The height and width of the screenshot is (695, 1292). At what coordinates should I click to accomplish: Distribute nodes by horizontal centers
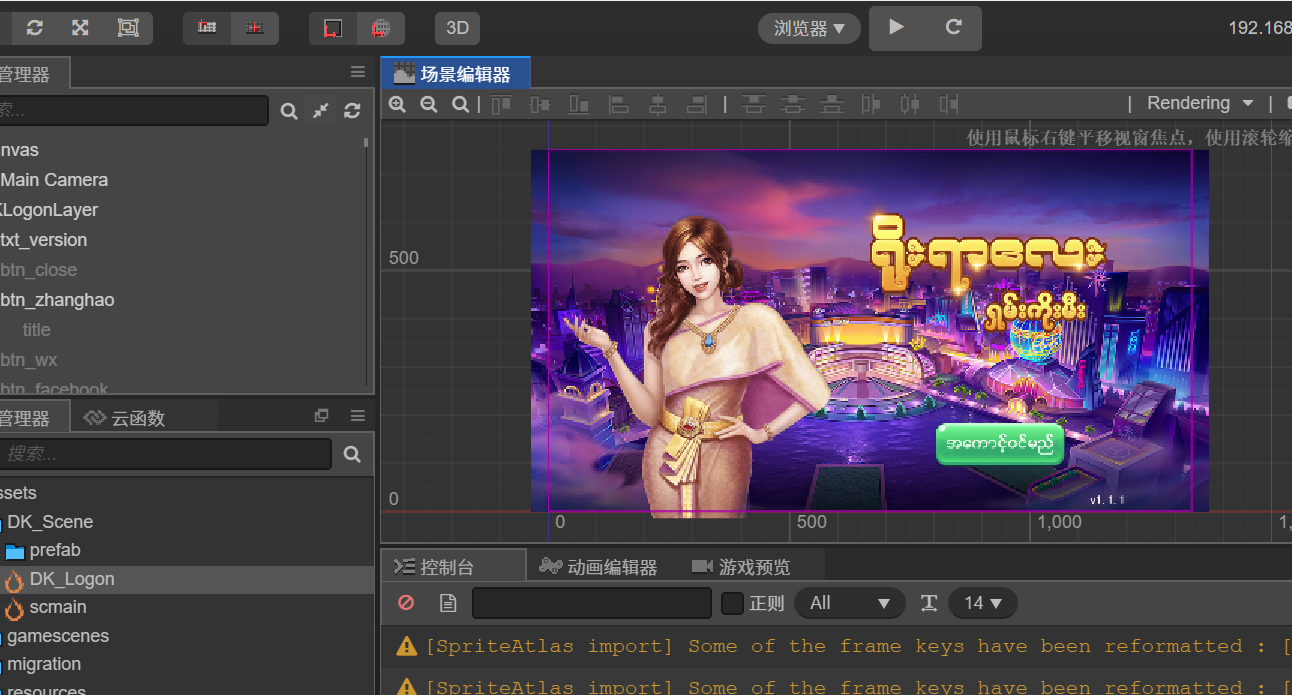pos(910,104)
